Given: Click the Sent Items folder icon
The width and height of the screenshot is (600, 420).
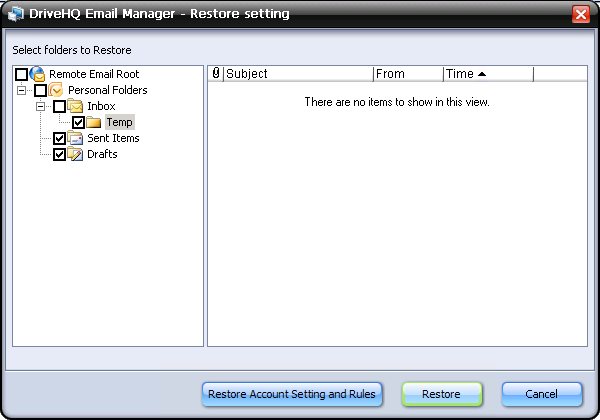Looking at the screenshot, I should tap(76, 138).
